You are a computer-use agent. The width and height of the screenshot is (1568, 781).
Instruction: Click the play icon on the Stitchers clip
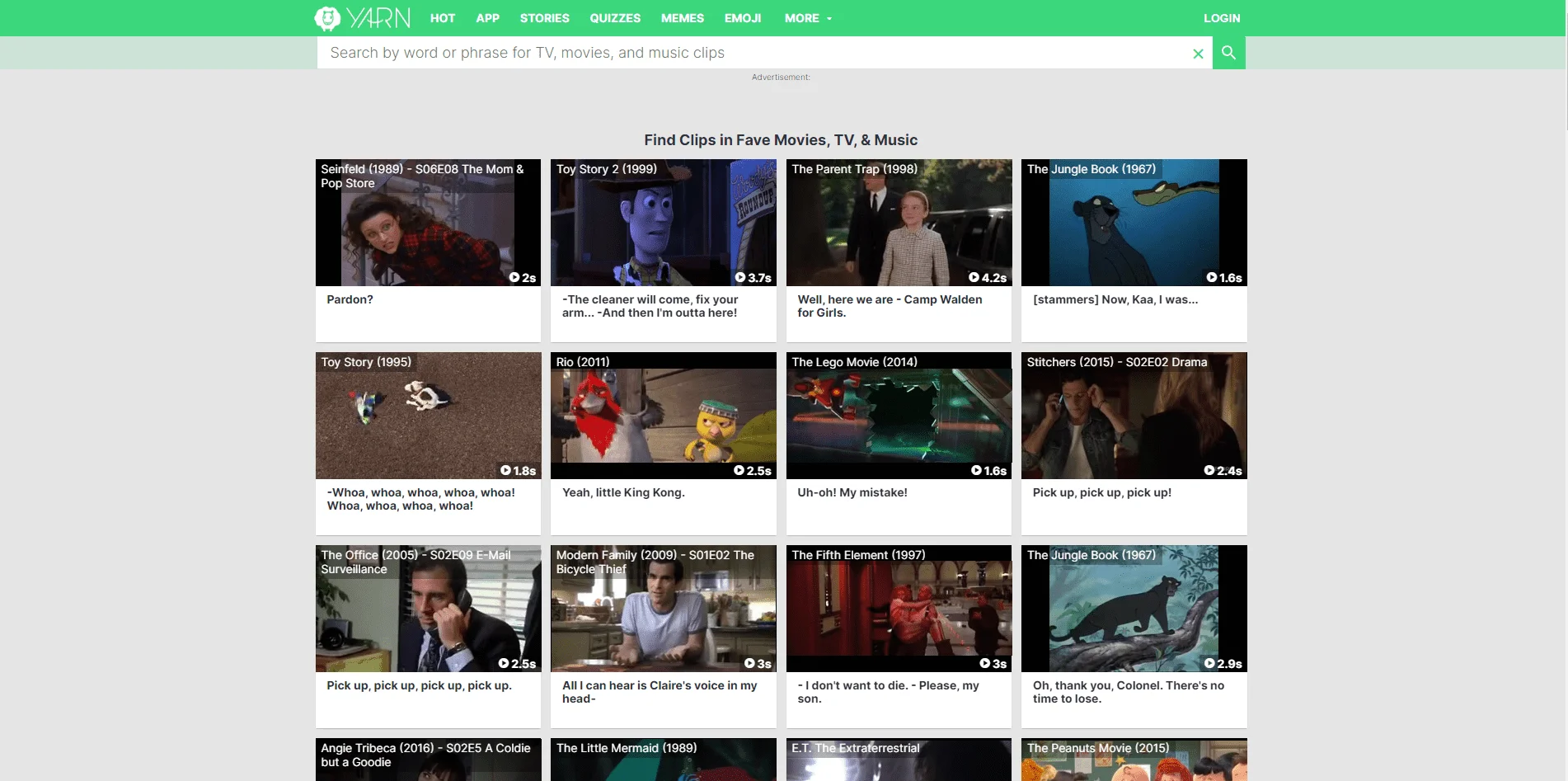click(x=1209, y=471)
